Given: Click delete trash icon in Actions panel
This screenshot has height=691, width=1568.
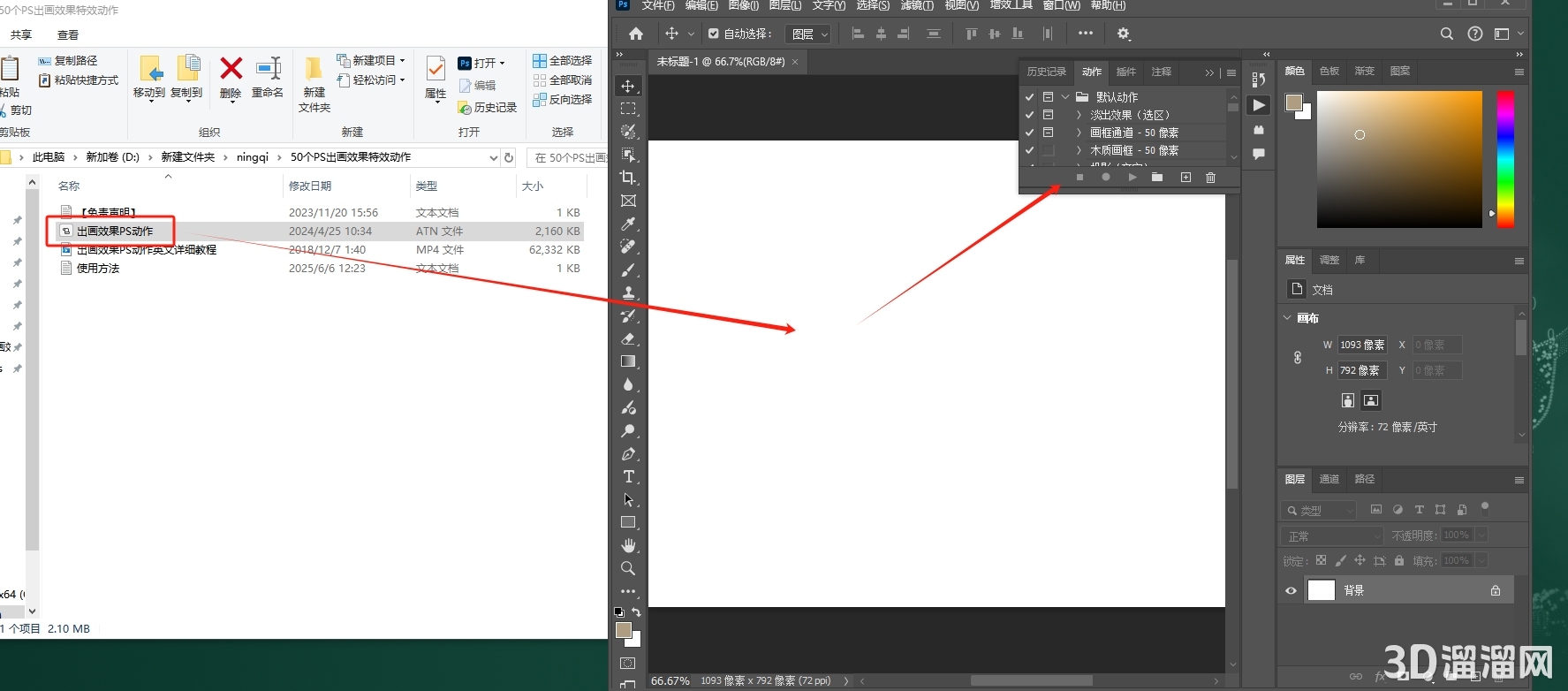Looking at the screenshot, I should pyautogui.click(x=1210, y=178).
